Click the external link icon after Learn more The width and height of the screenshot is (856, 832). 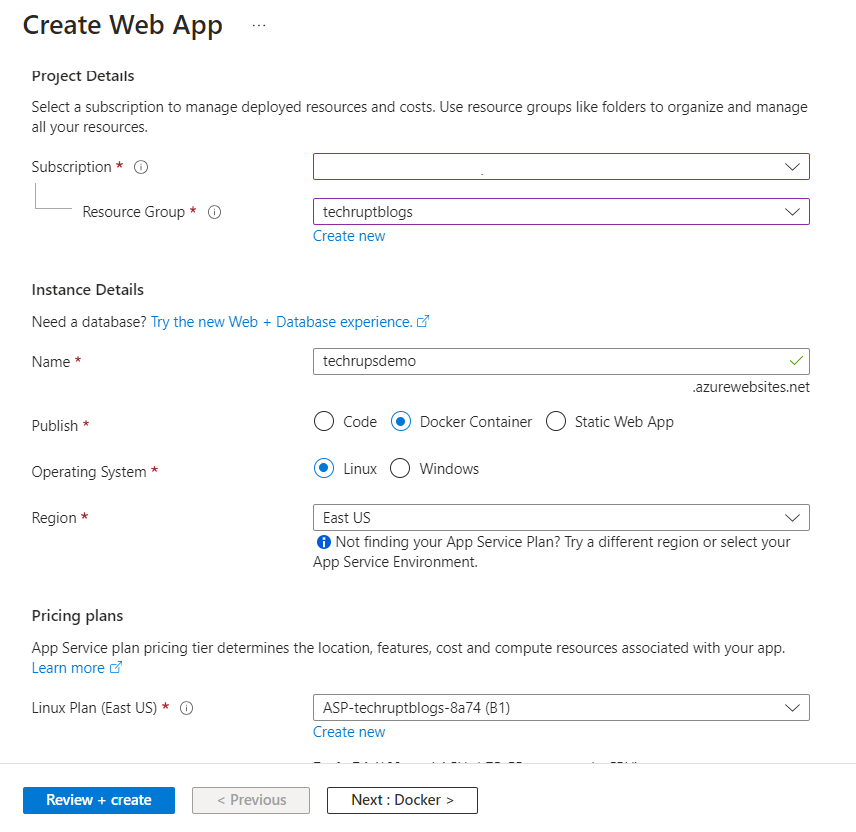(116, 668)
